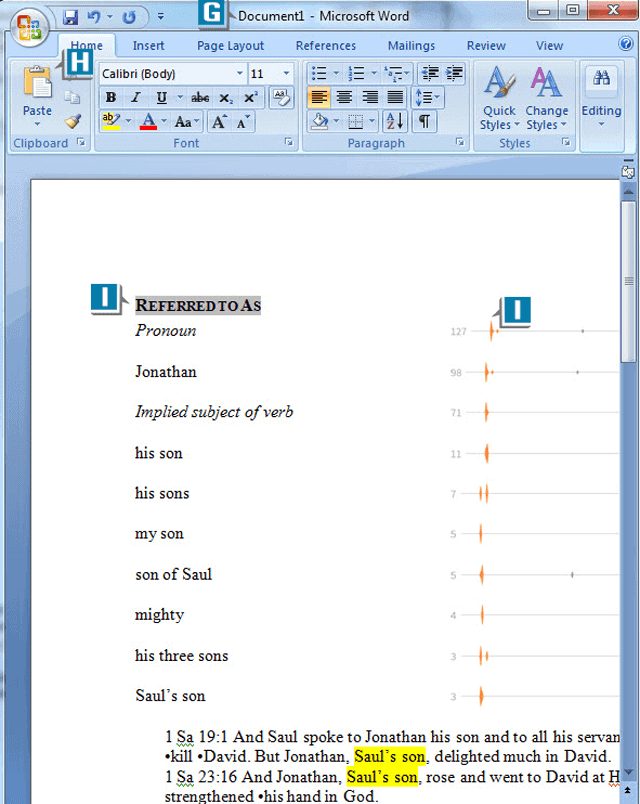Open Quick Styles gallery
The width and height of the screenshot is (640, 804).
pyautogui.click(x=498, y=100)
